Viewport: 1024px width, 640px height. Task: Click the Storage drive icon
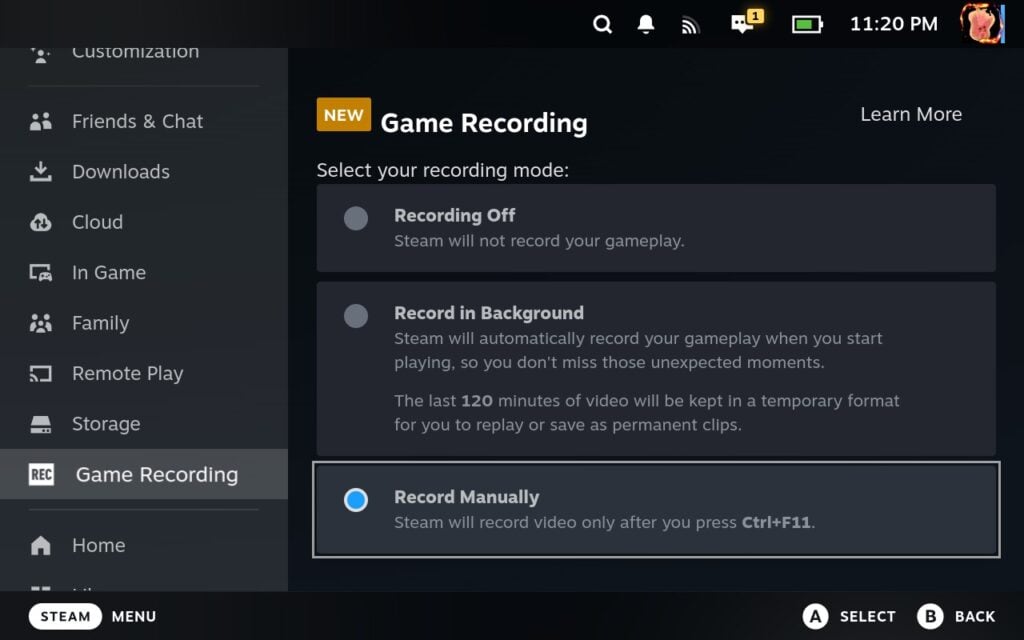(x=40, y=424)
